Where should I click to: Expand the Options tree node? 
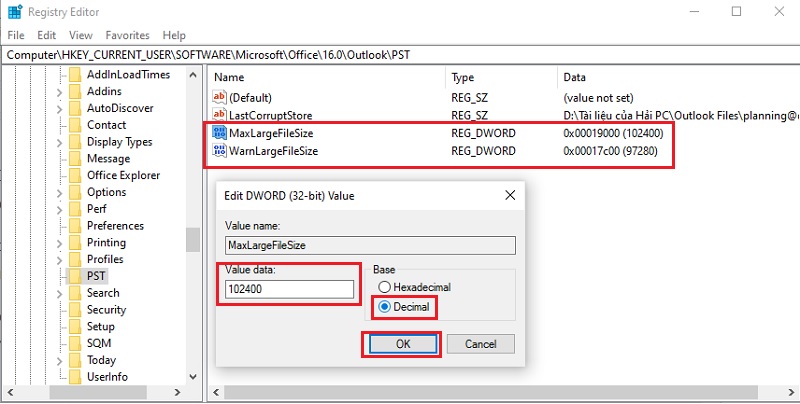[59, 192]
